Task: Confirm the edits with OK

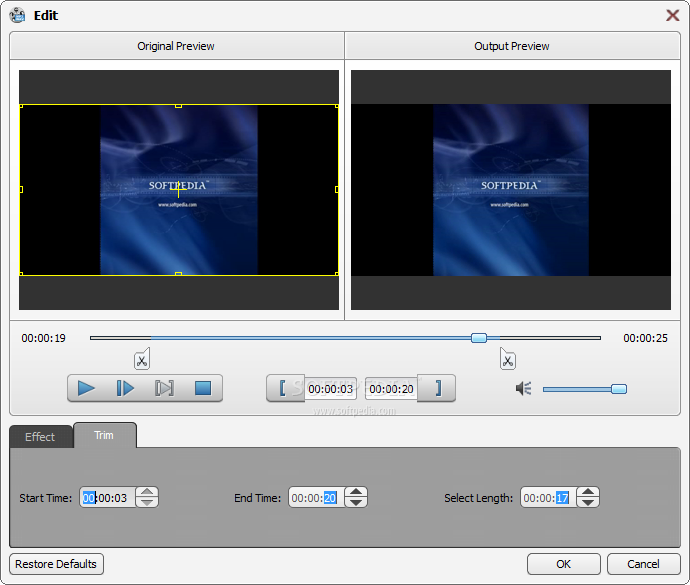Action: point(564,564)
